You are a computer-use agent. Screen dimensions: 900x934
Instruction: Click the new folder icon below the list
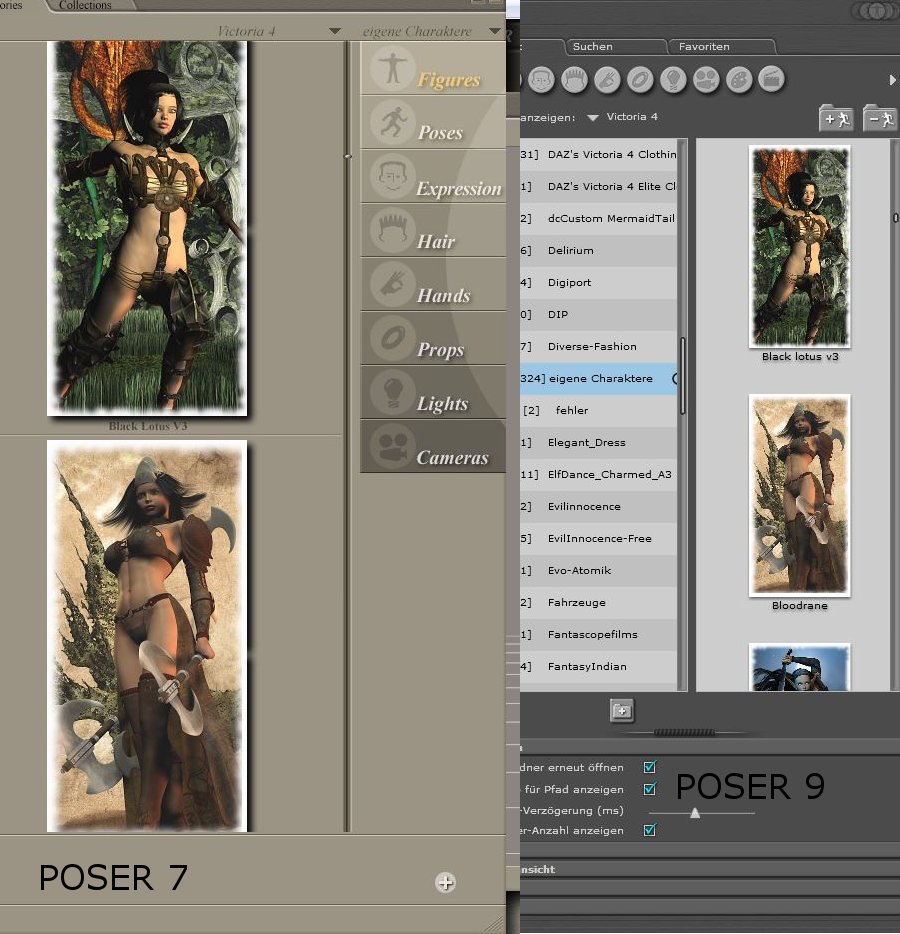pos(622,711)
